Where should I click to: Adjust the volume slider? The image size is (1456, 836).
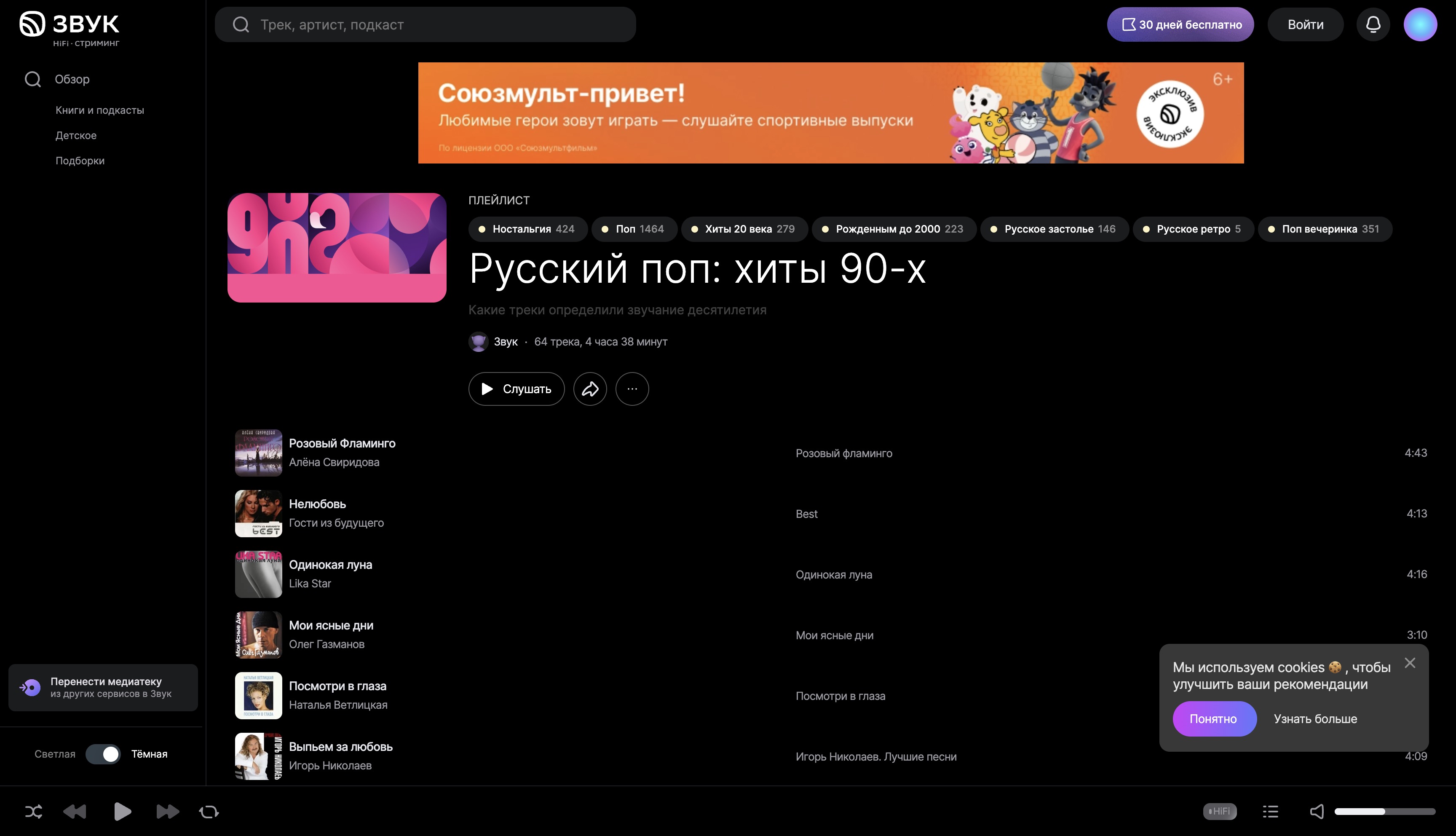point(1384,811)
